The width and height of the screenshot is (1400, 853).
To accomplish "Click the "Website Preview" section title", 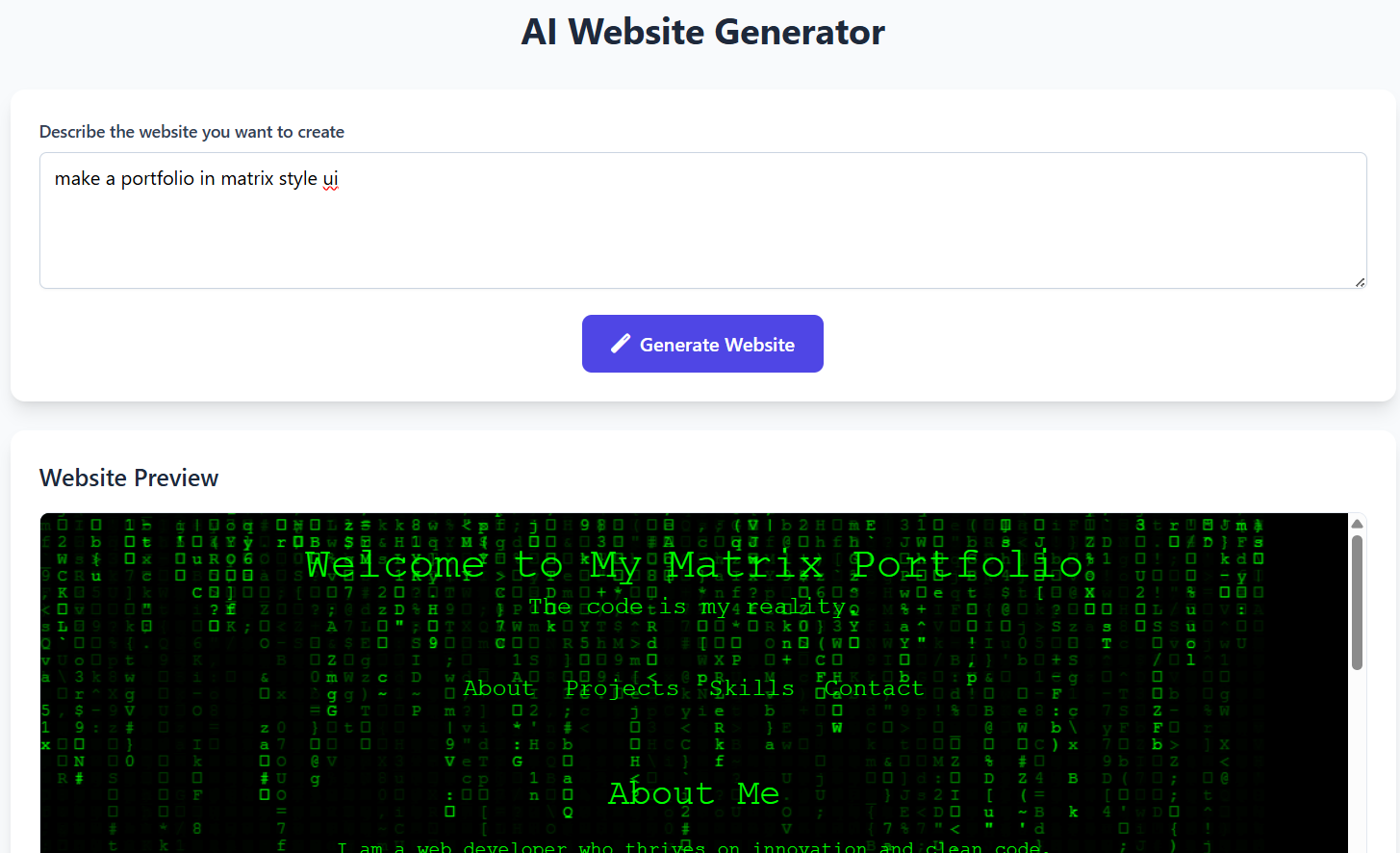I will pyautogui.click(x=129, y=478).
